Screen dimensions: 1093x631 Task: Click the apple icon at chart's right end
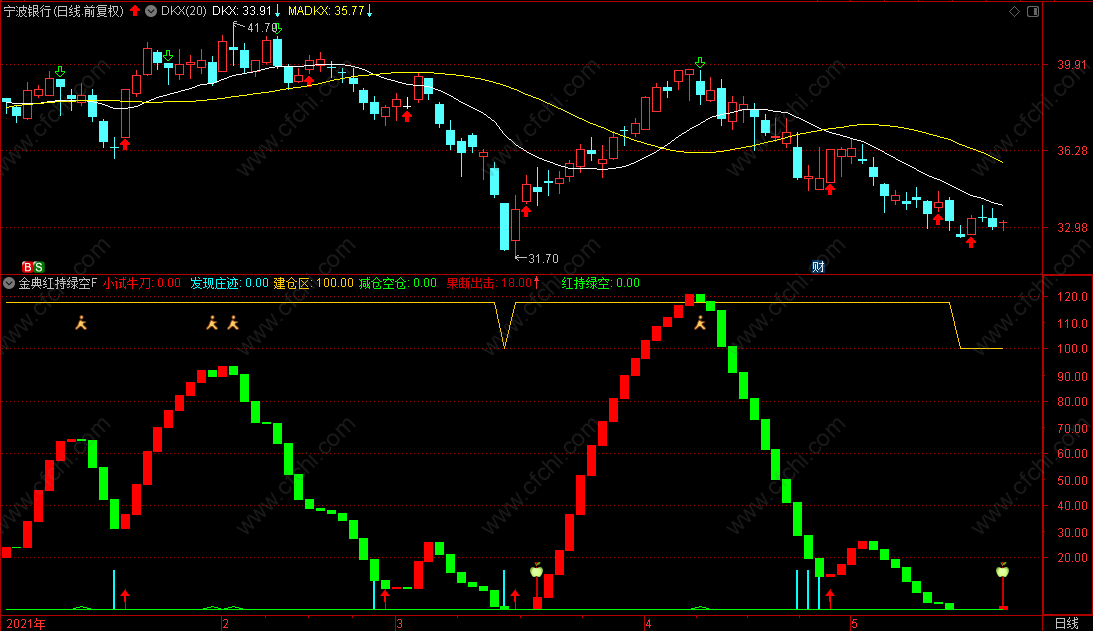[1002, 570]
